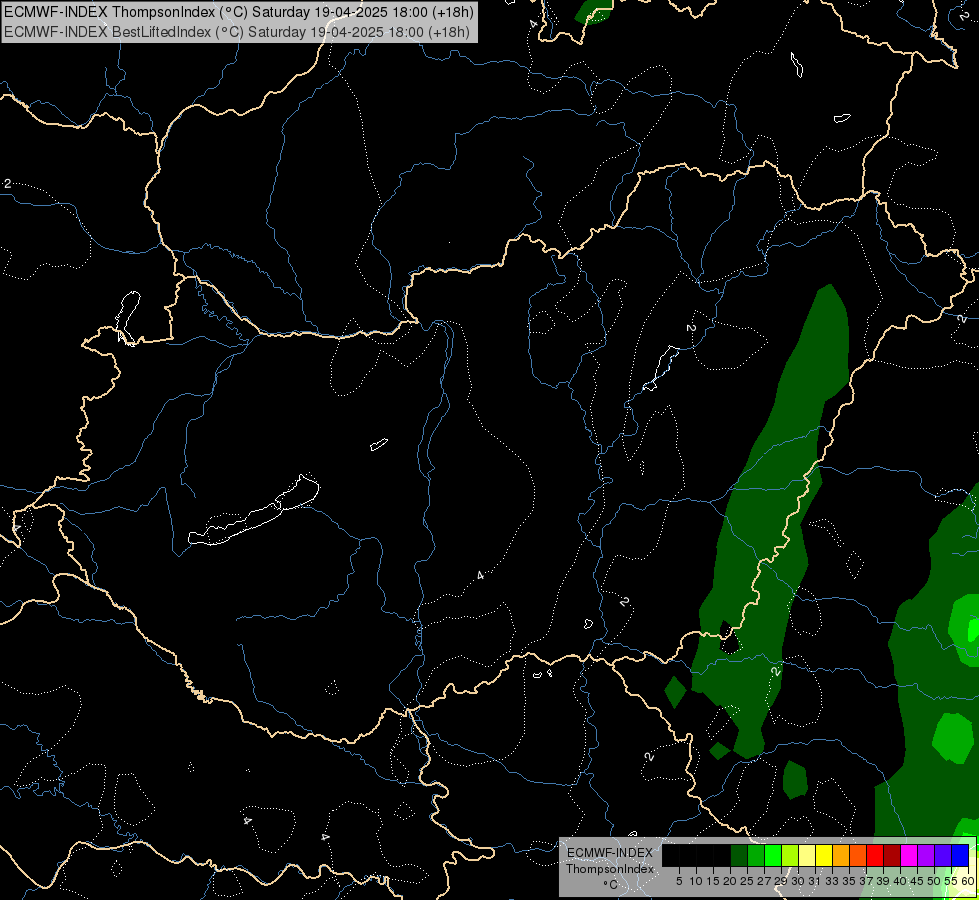The width and height of the screenshot is (979, 900).
Task: Select the bright red 37–39 legend swatch
Action: [875, 855]
